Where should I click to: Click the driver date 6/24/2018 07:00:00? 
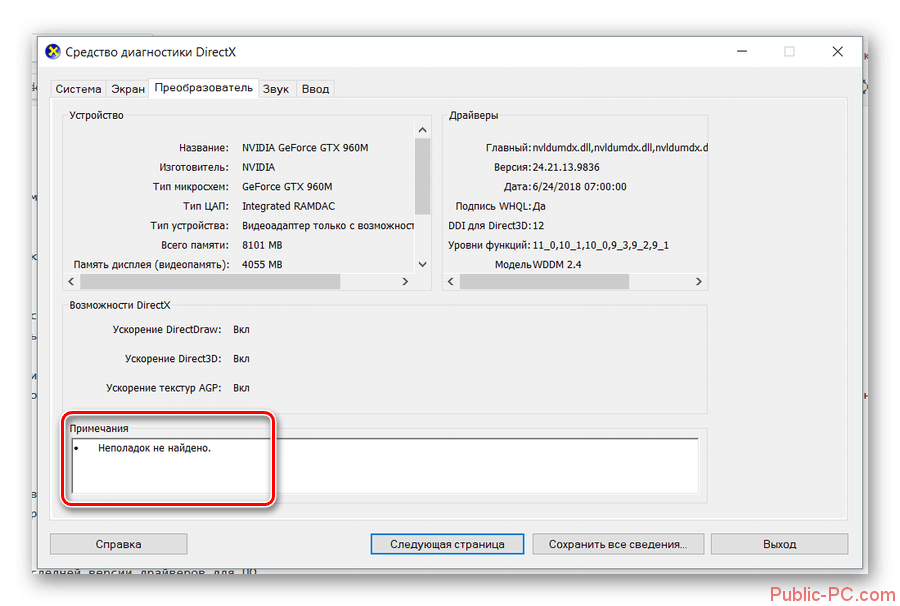pos(579,187)
